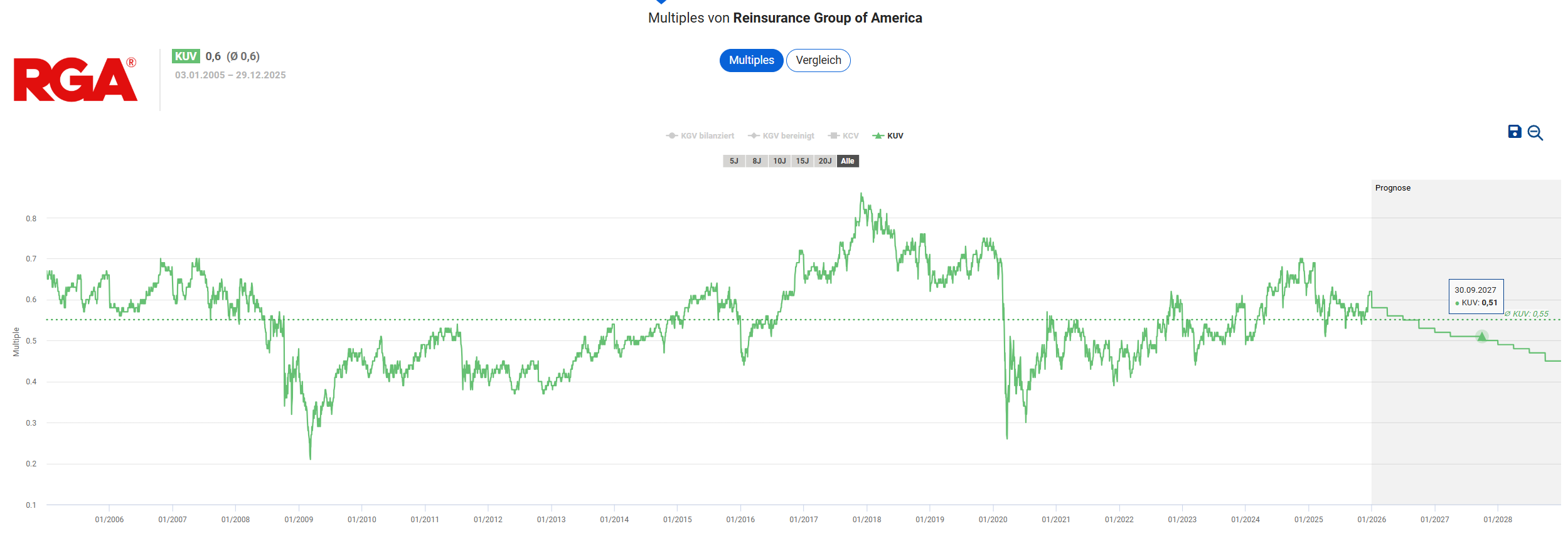Click the 30.09.2027 KUV tooltip
1568x536 pixels.
[x=1476, y=297]
